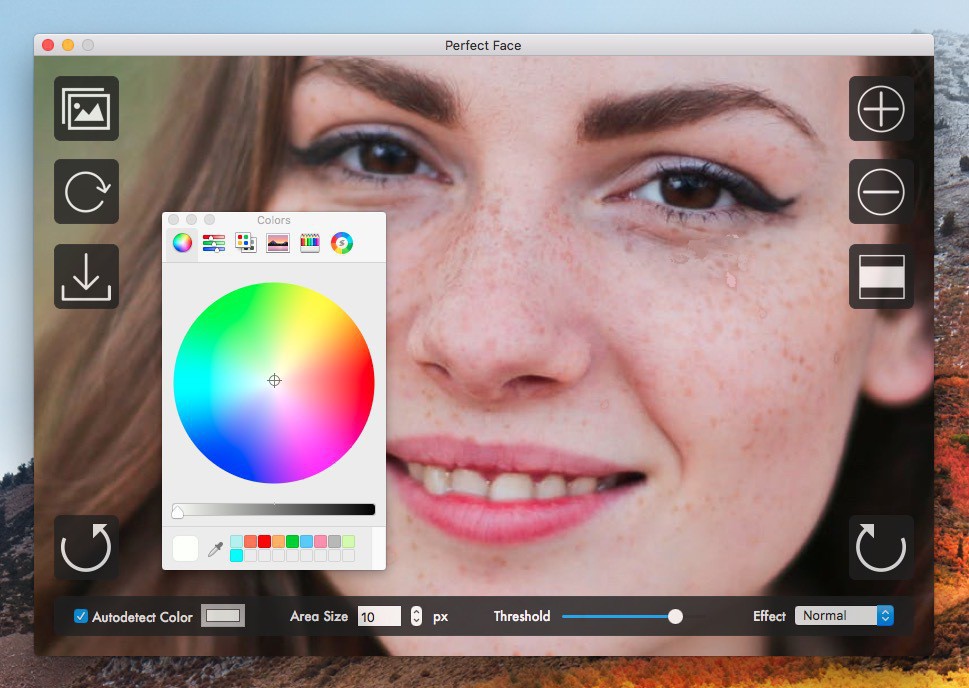Uncheck the Autodetect Color checkbox

(x=81, y=616)
